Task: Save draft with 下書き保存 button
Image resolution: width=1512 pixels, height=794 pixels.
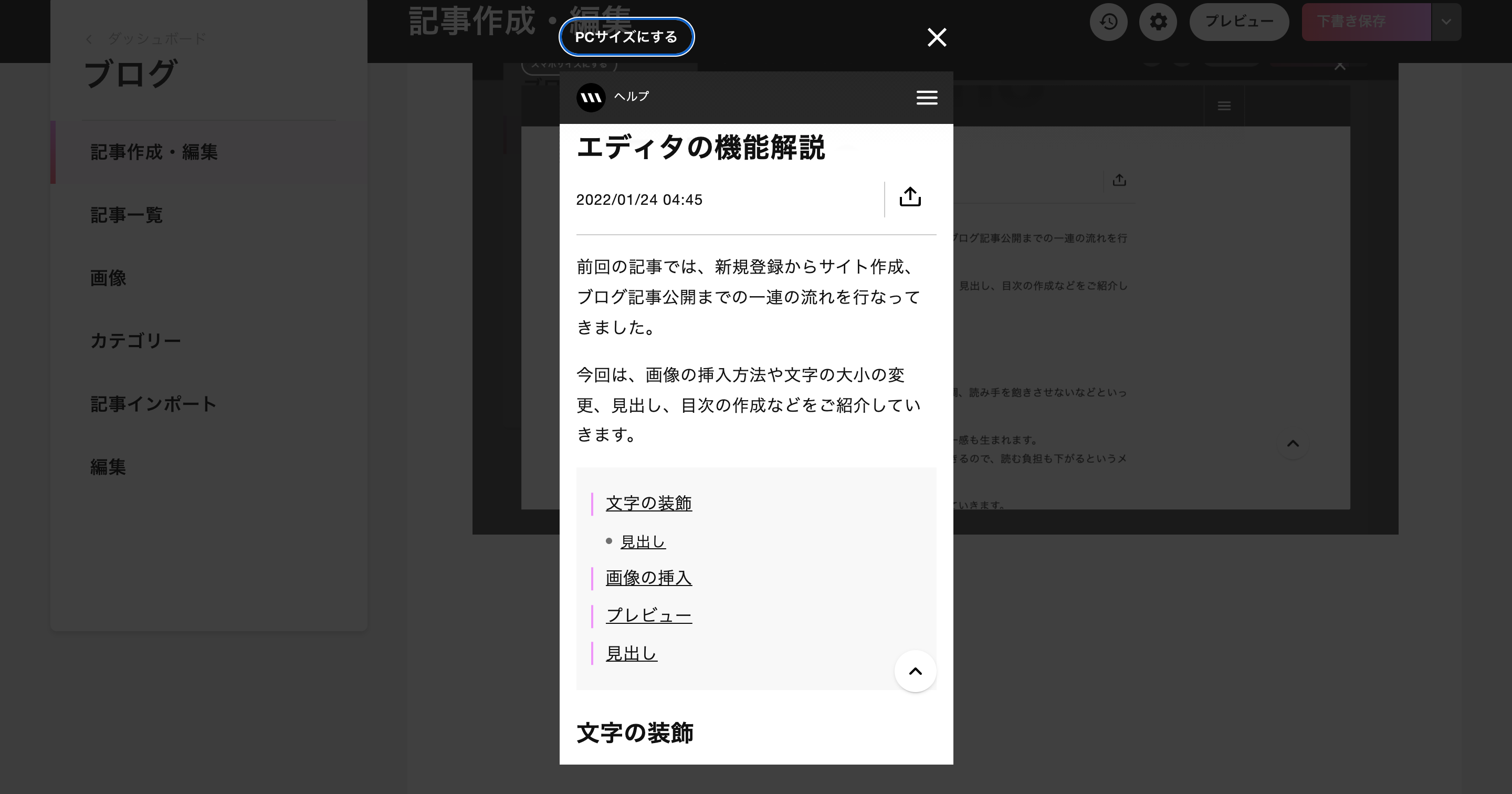Action: tap(1366, 22)
